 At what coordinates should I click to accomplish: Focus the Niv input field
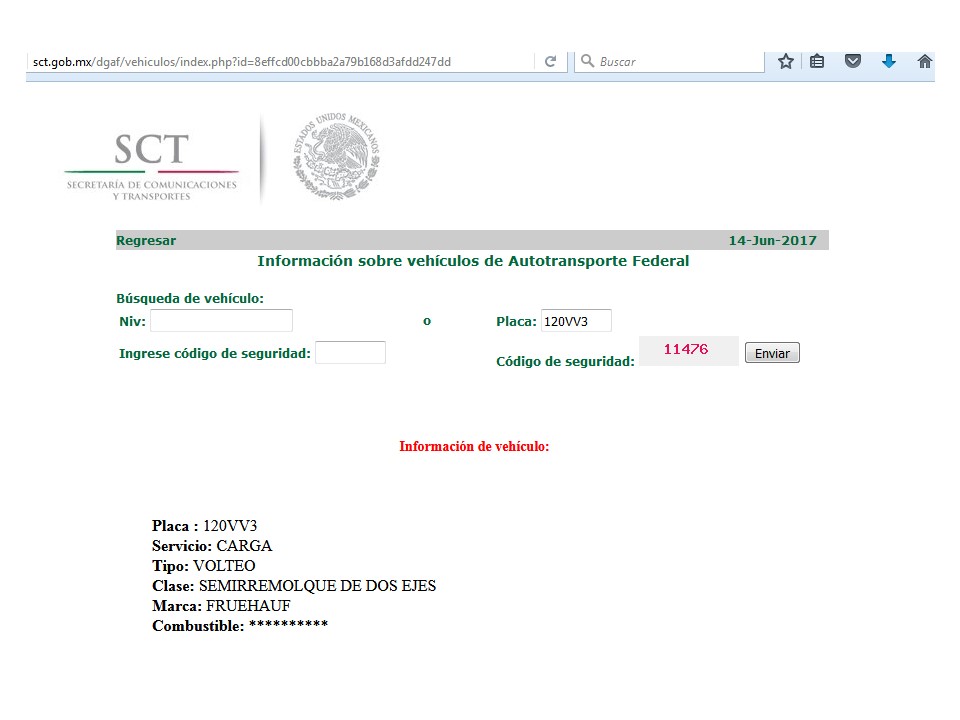point(221,321)
